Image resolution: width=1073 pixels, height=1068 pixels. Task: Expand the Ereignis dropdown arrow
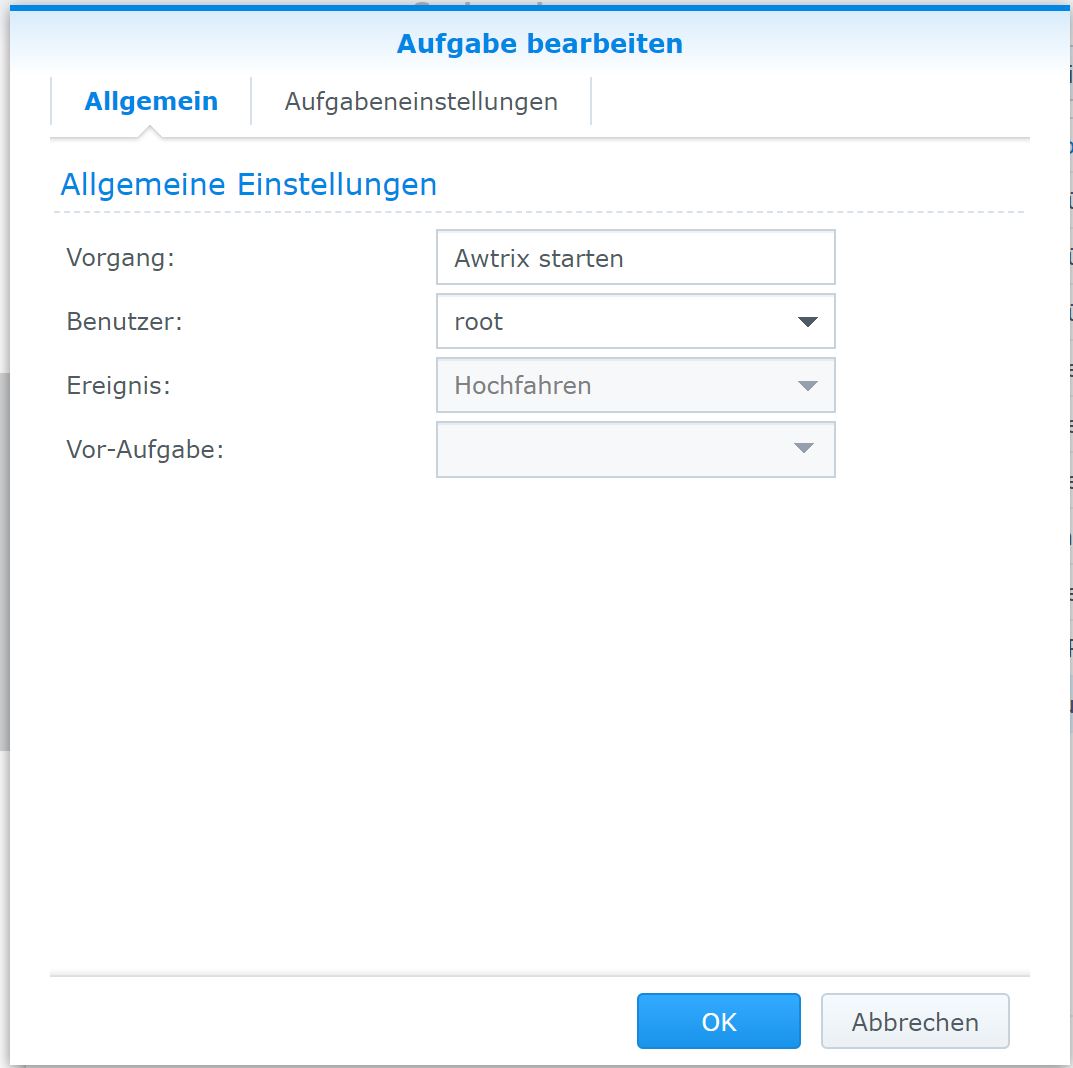click(x=807, y=386)
